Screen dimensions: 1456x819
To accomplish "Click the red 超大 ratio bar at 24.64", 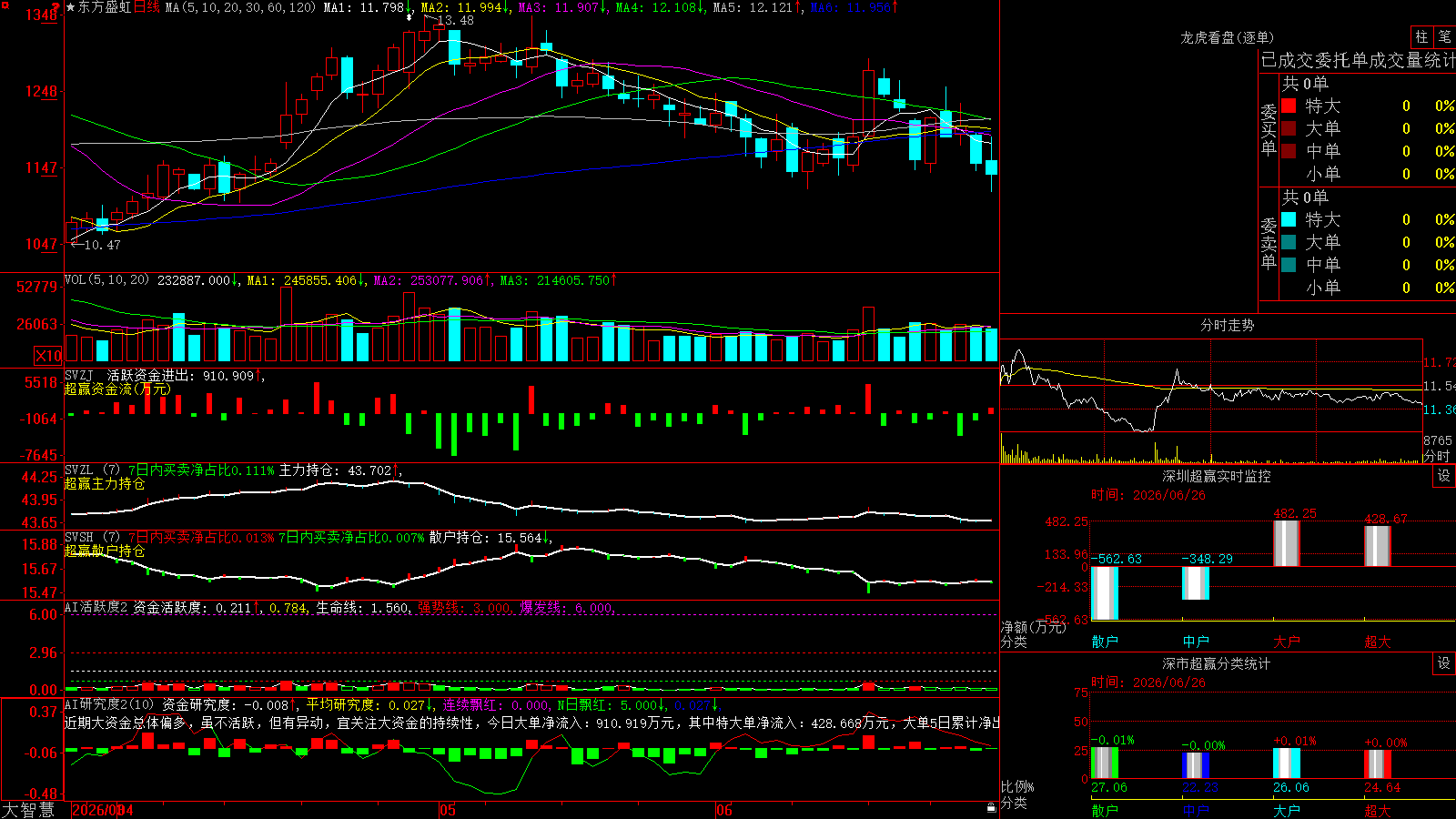I will 1377,764.
